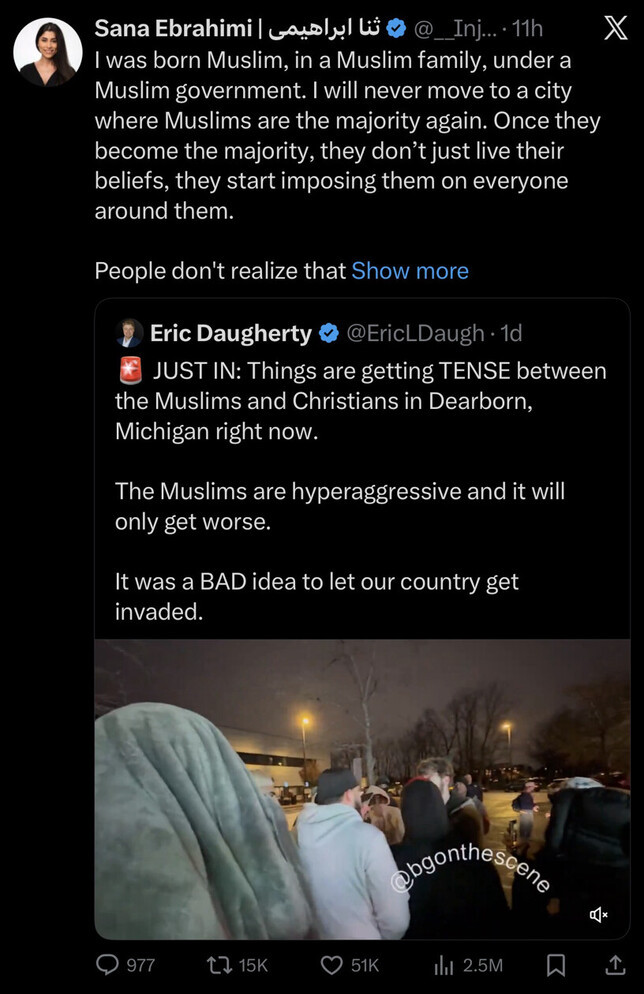The image size is (644, 994).
Task: Click the X logo icon
Action: pos(616,29)
